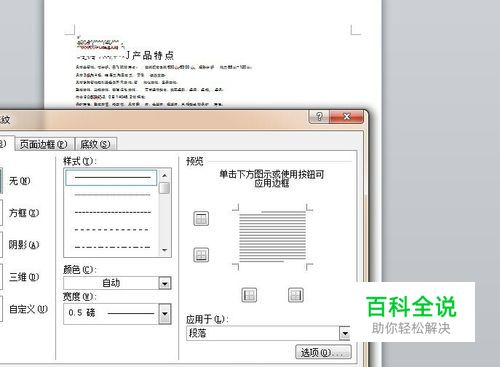Image resolution: width=500 pixels, height=367 pixels.
Task: Switch to the 底纹 tab
Action: pos(95,144)
